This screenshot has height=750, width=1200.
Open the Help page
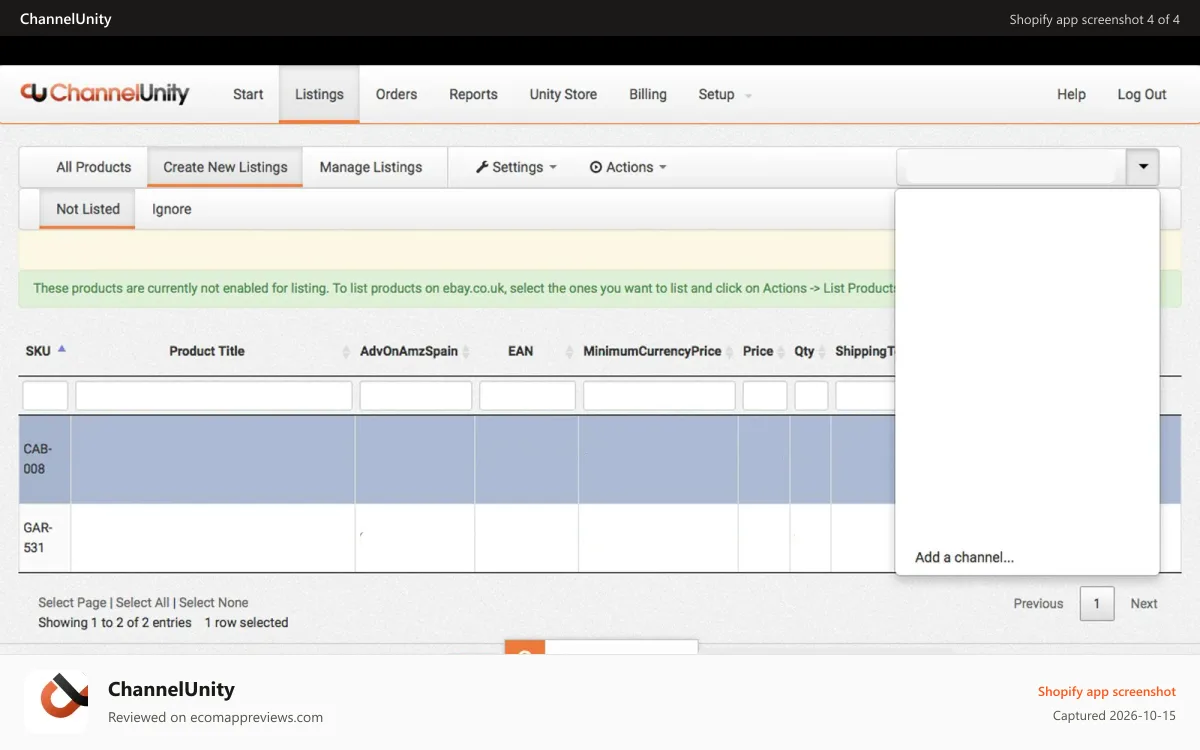1071,94
